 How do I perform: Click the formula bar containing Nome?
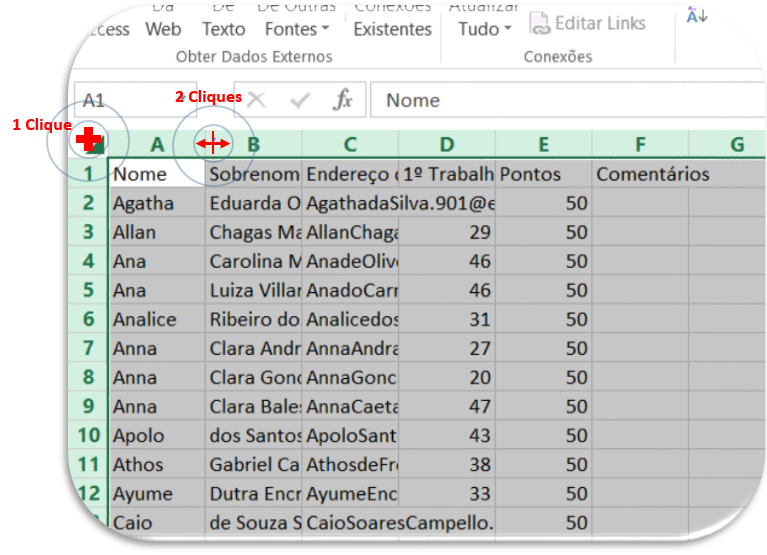[x=560, y=100]
